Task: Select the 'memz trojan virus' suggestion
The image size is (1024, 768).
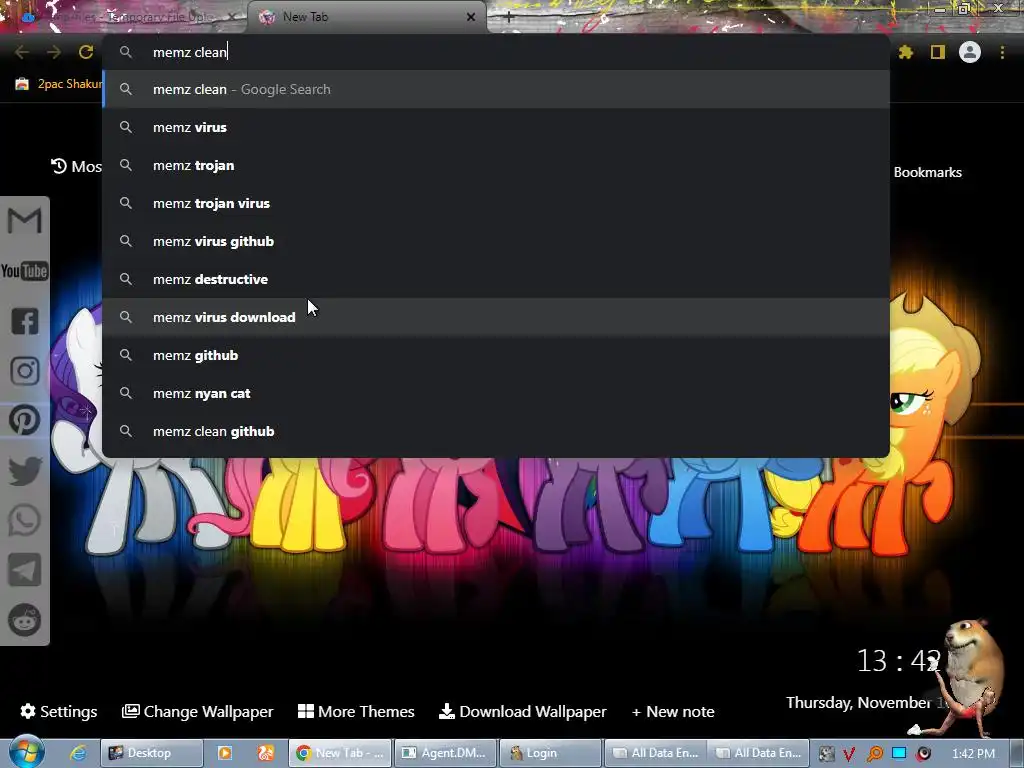Action: tap(496, 203)
